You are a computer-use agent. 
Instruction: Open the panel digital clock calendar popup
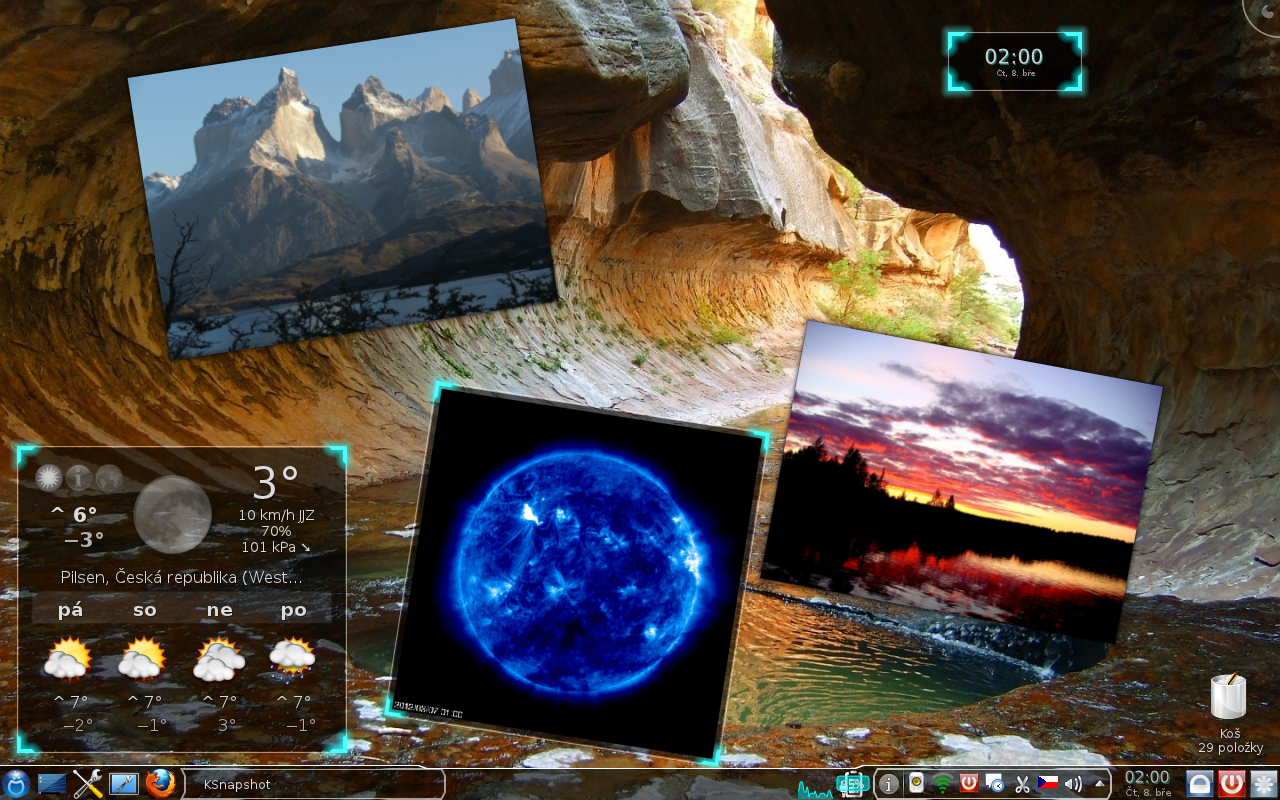point(1147,784)
